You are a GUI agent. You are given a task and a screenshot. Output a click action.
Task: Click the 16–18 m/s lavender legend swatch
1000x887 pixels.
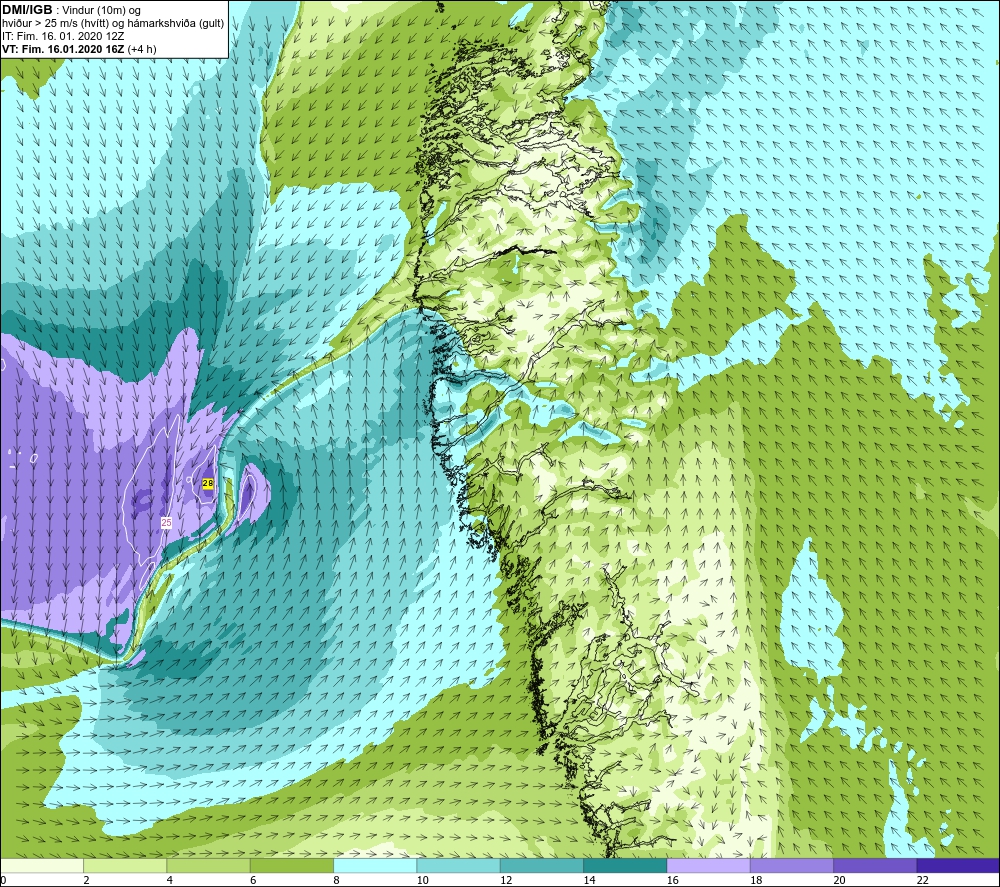pyautogui.click(x=709, y=865)
